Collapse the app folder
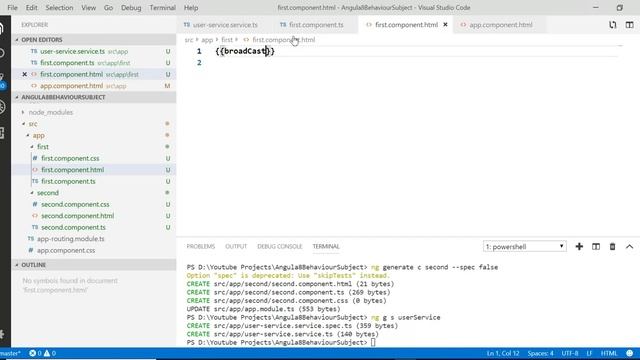The height and width of the screenshot is (360, 640). pos(38,135)
